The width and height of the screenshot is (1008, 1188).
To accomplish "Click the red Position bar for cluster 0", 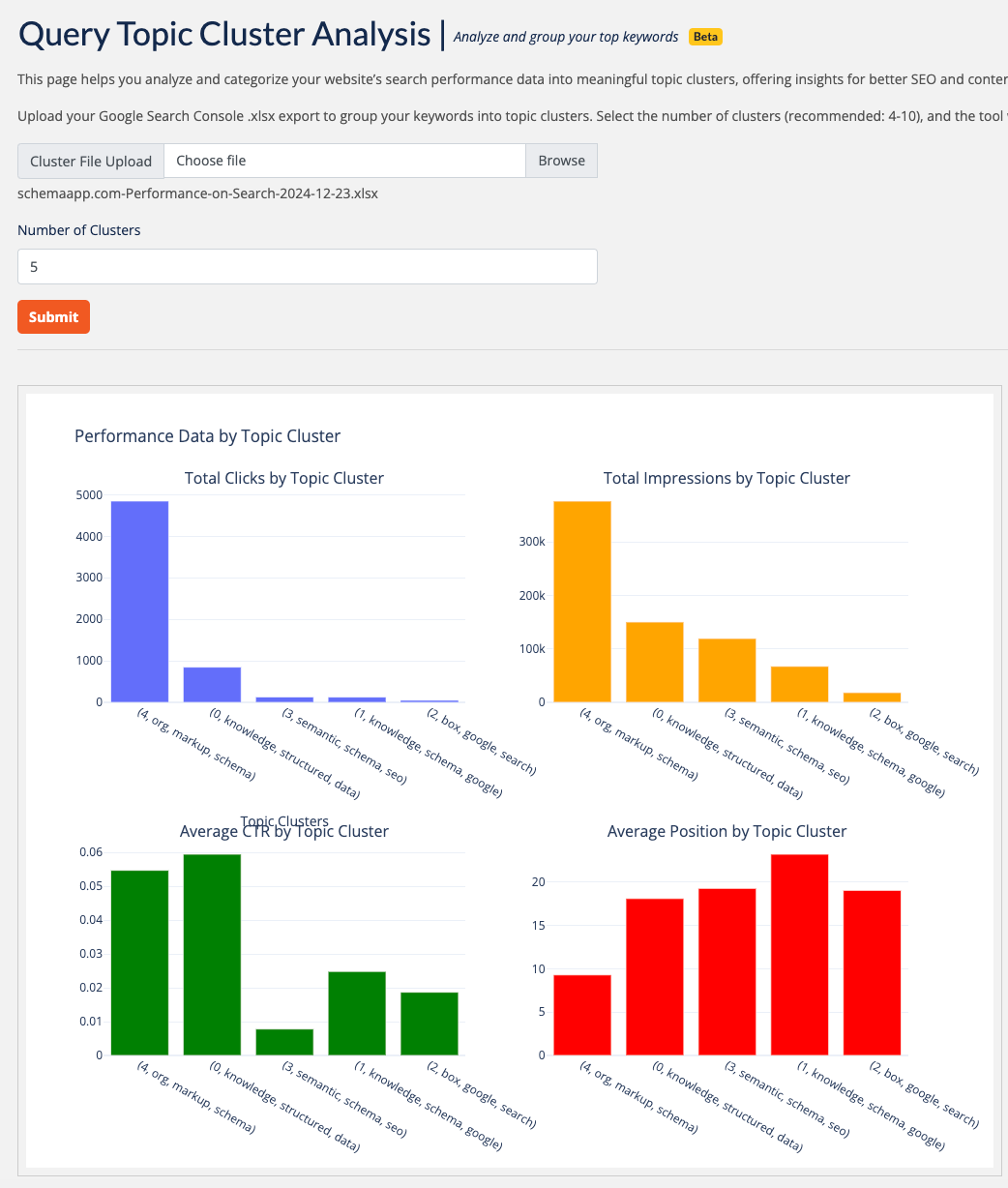I will [655, 977].
